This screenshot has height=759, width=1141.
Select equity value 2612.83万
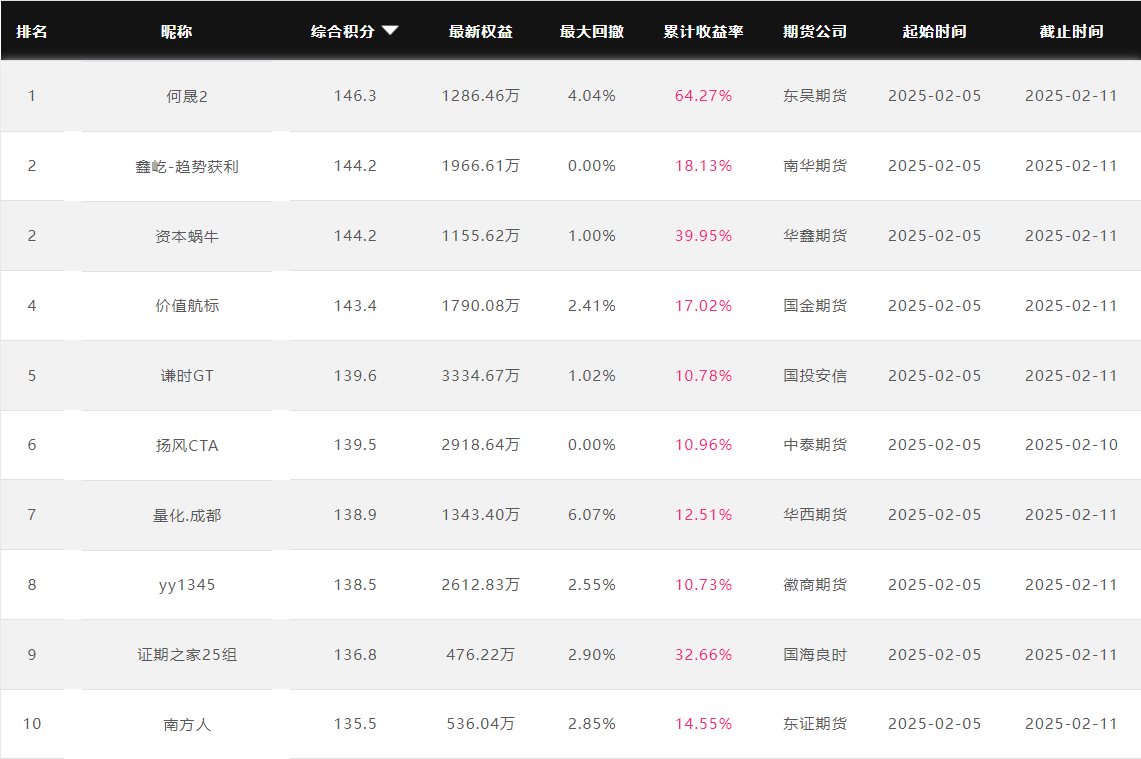(480, 584)
